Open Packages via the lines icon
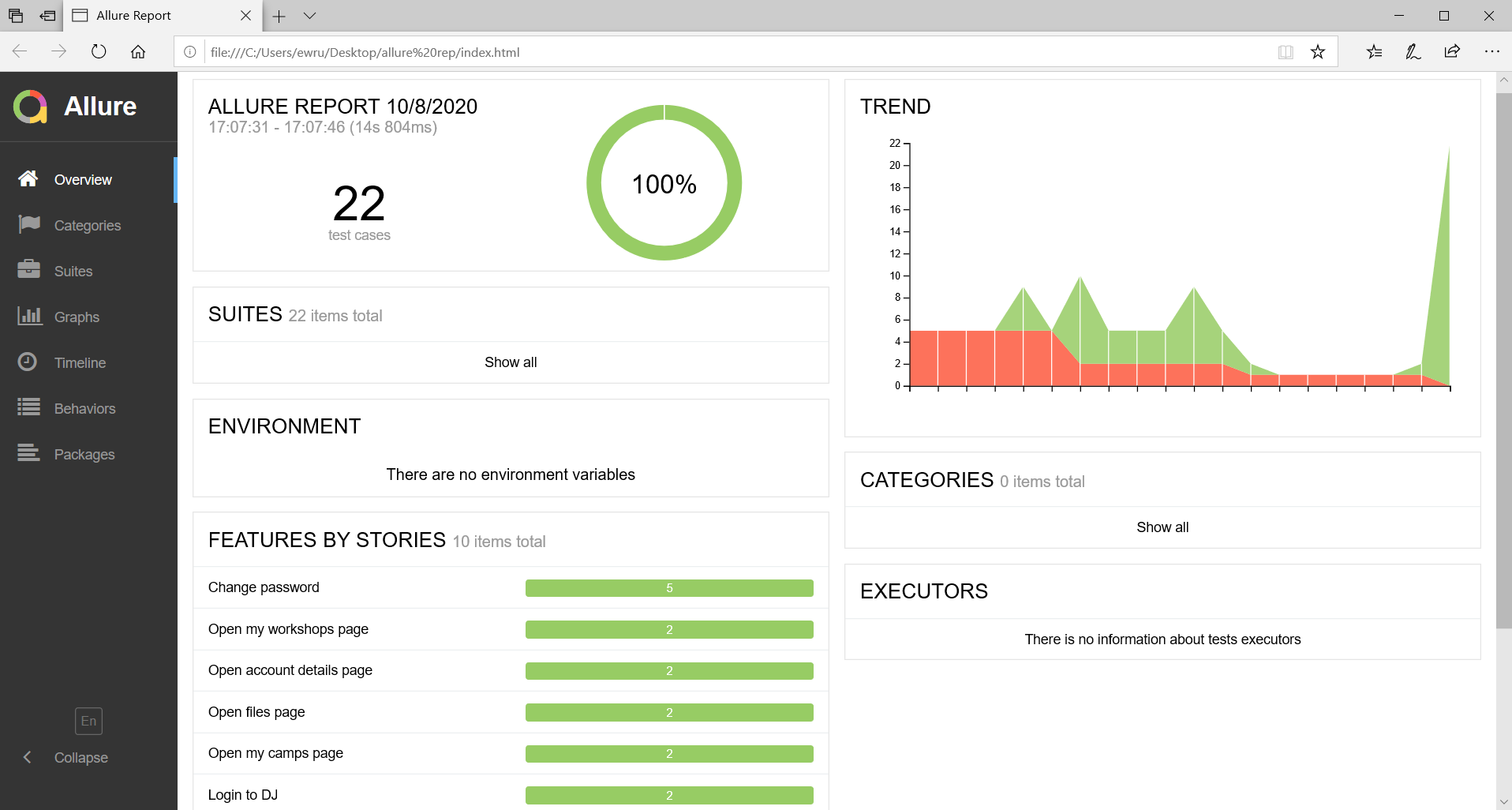 tap(29, 453)
